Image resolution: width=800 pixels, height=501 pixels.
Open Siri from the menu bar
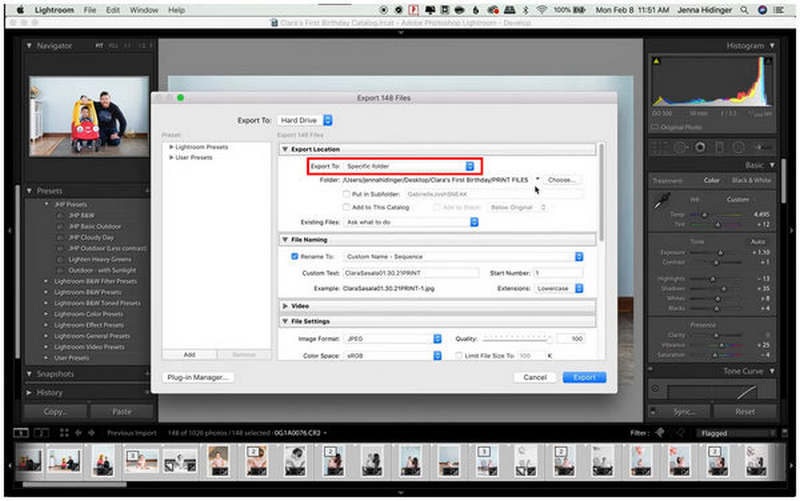coord(762,10)
